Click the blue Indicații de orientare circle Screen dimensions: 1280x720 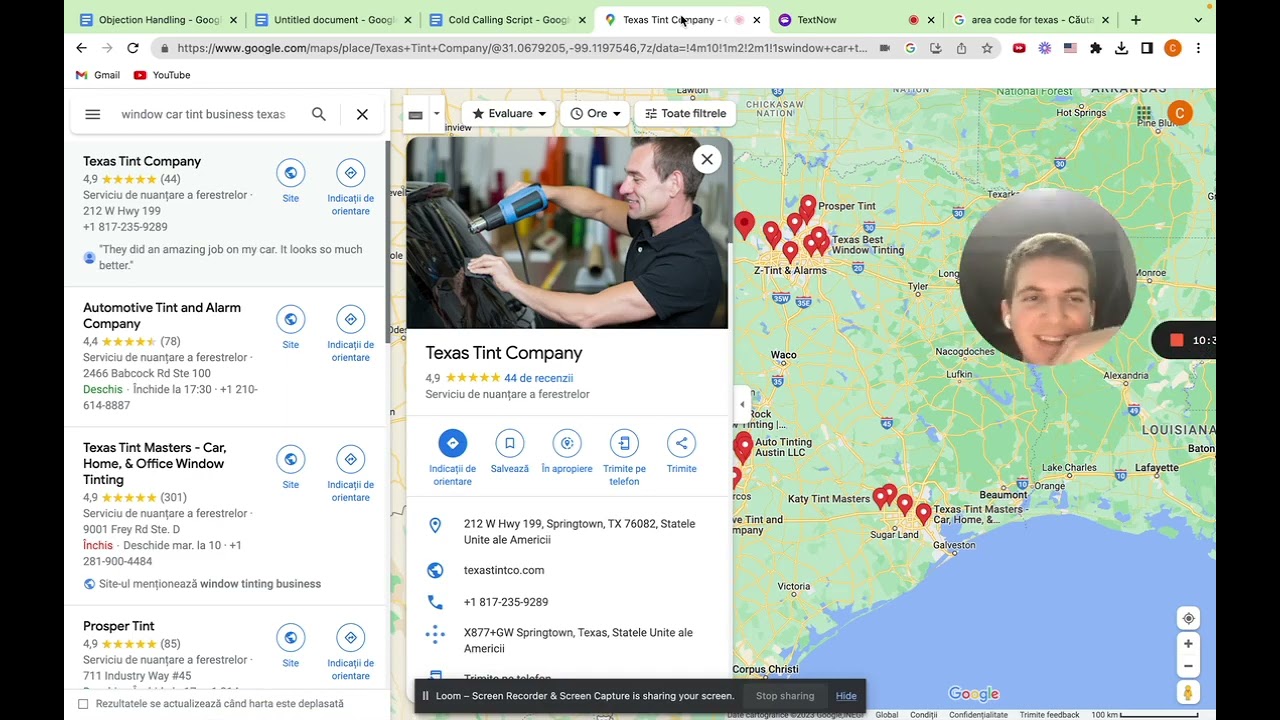point(452,443)
